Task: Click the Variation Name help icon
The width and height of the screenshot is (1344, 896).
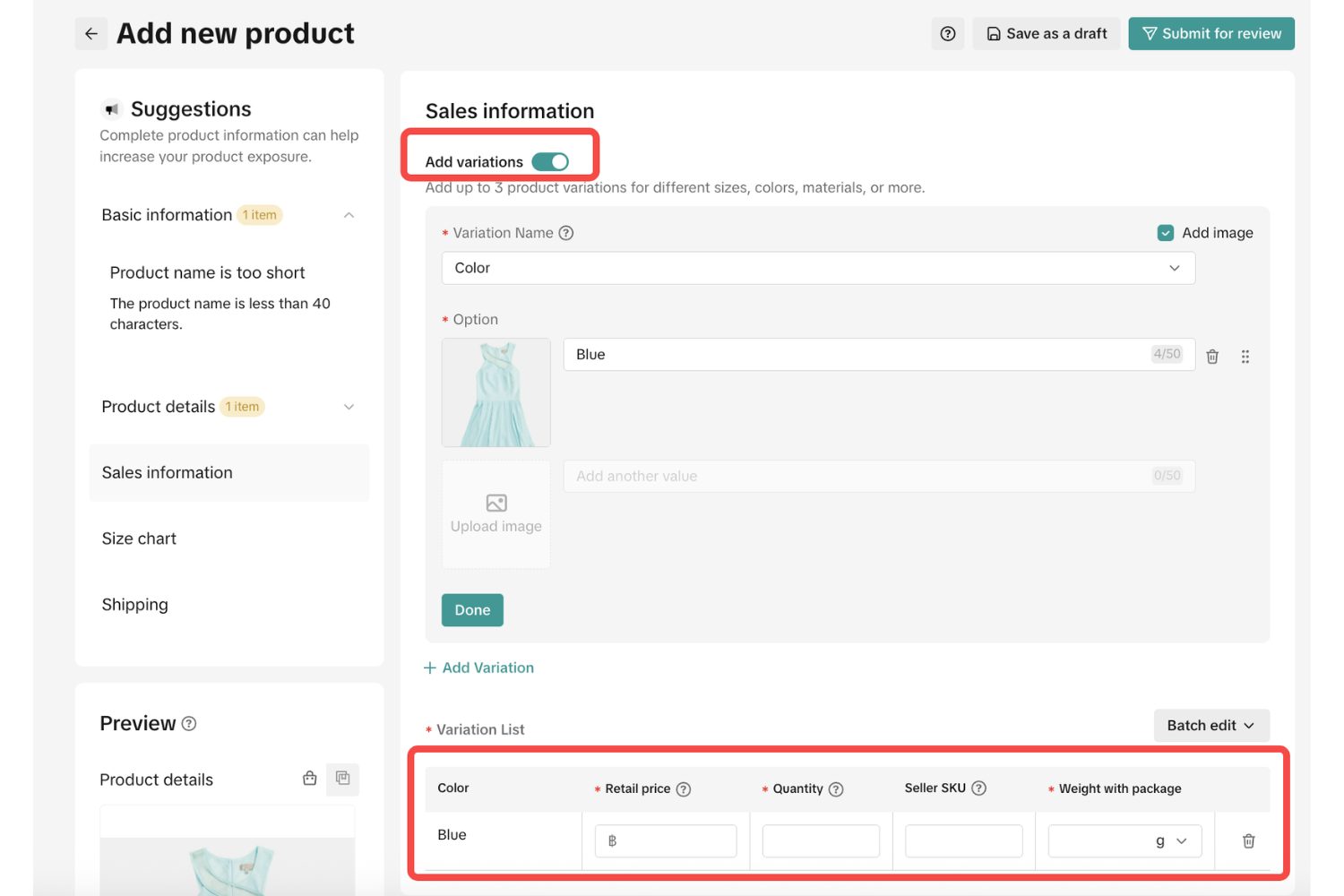Action: point(566,233)
